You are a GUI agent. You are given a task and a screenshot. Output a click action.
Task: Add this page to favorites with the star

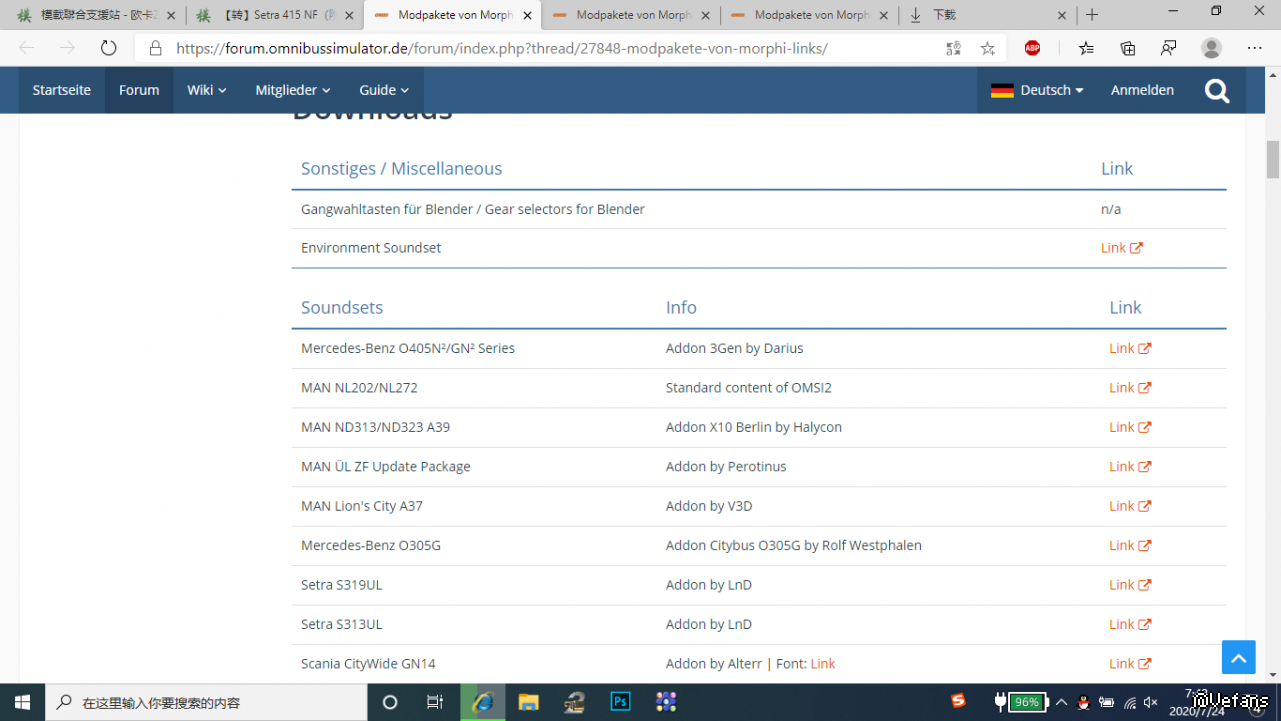(988, 48)
